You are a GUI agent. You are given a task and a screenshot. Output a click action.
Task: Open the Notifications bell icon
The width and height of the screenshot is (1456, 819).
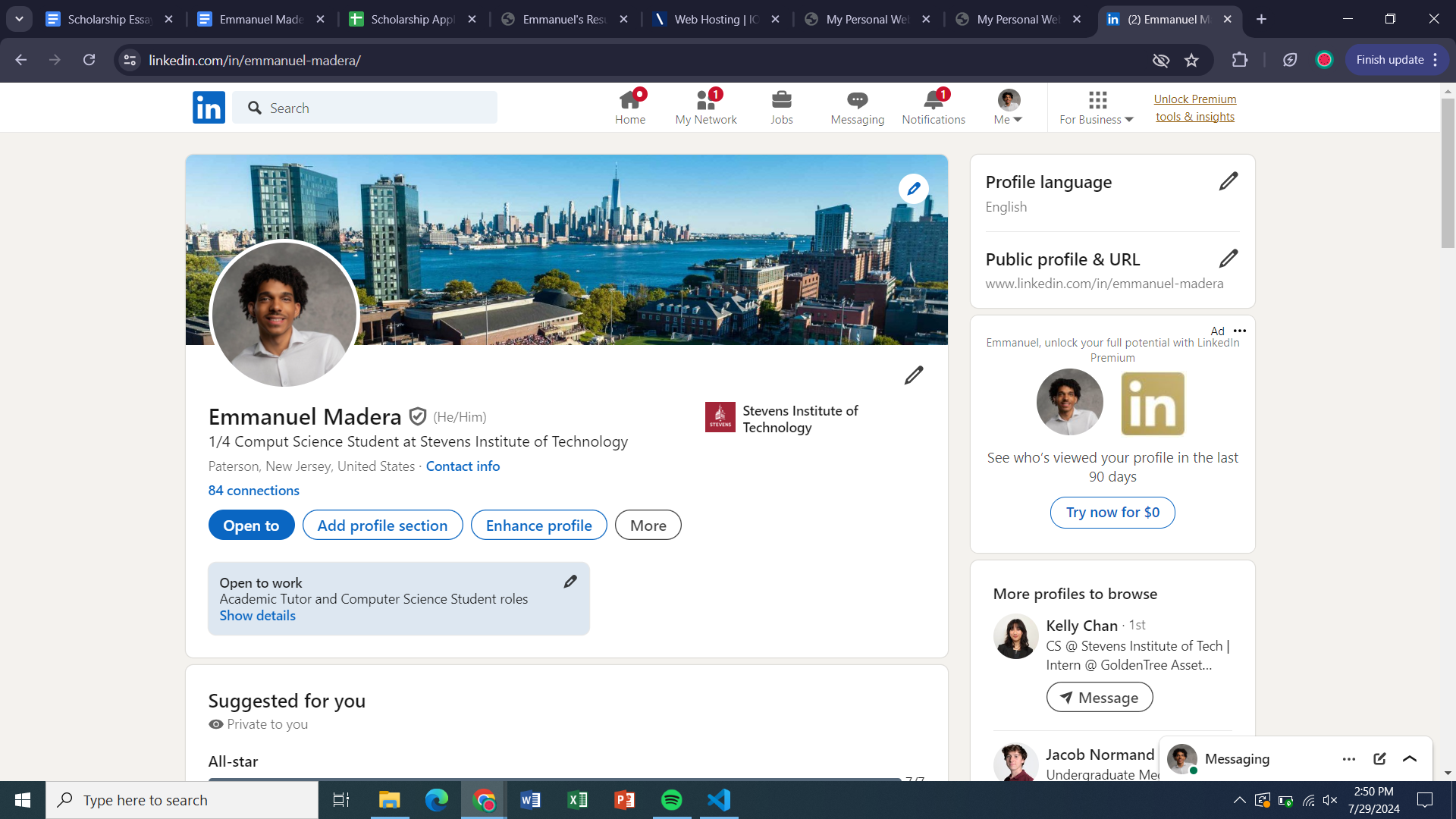934,108
